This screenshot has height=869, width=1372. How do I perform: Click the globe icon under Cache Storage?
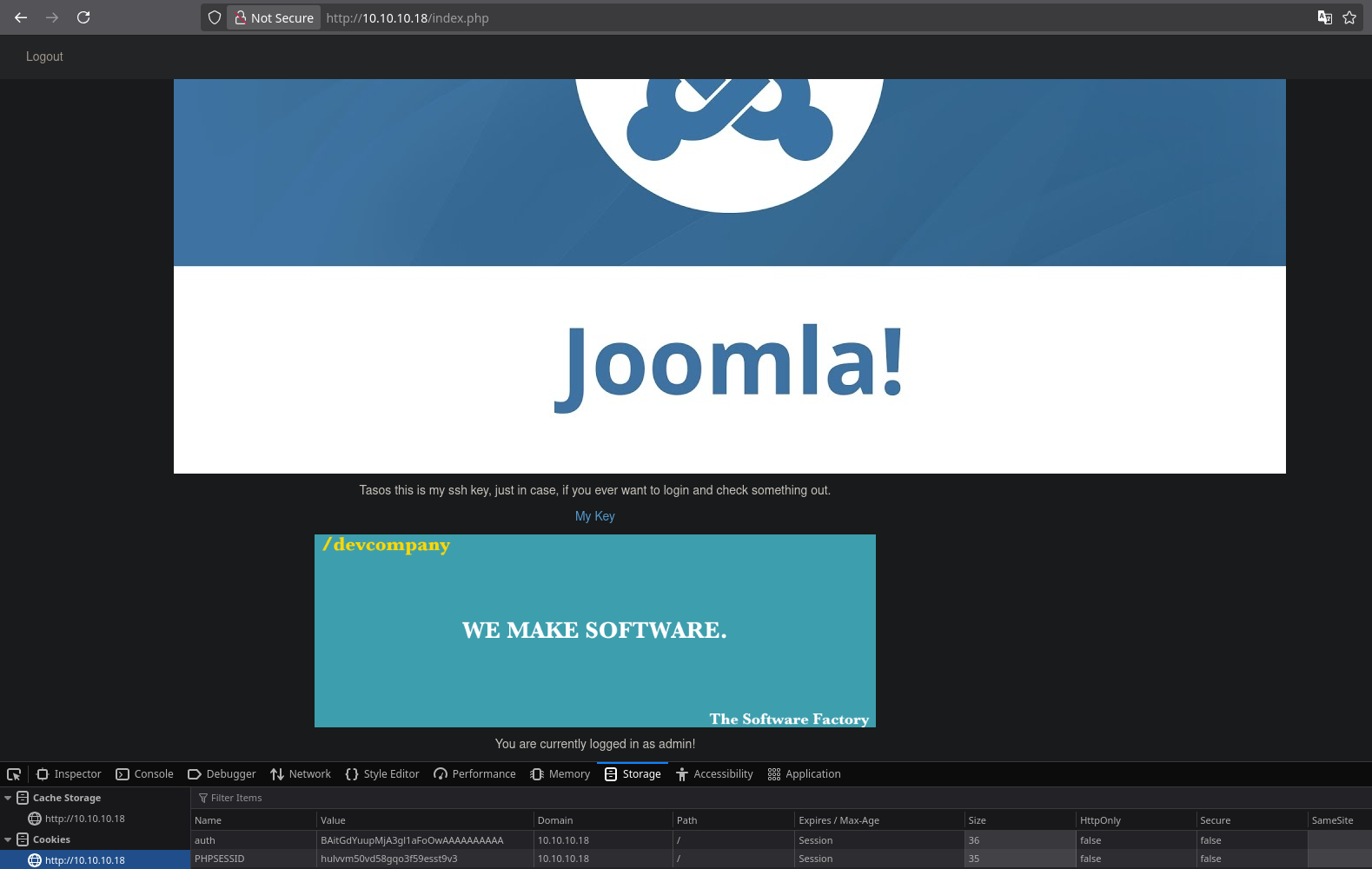[35, 819]
